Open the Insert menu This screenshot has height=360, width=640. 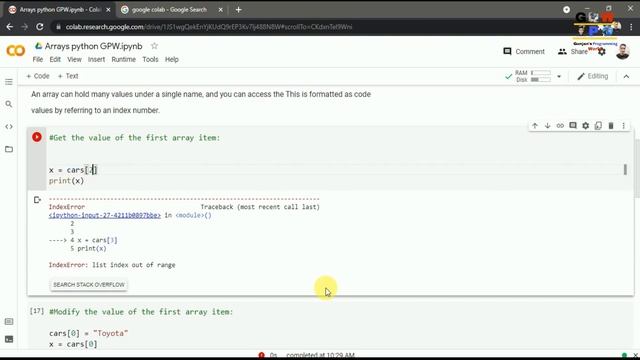pyautogui.click(x=96, y=60)
